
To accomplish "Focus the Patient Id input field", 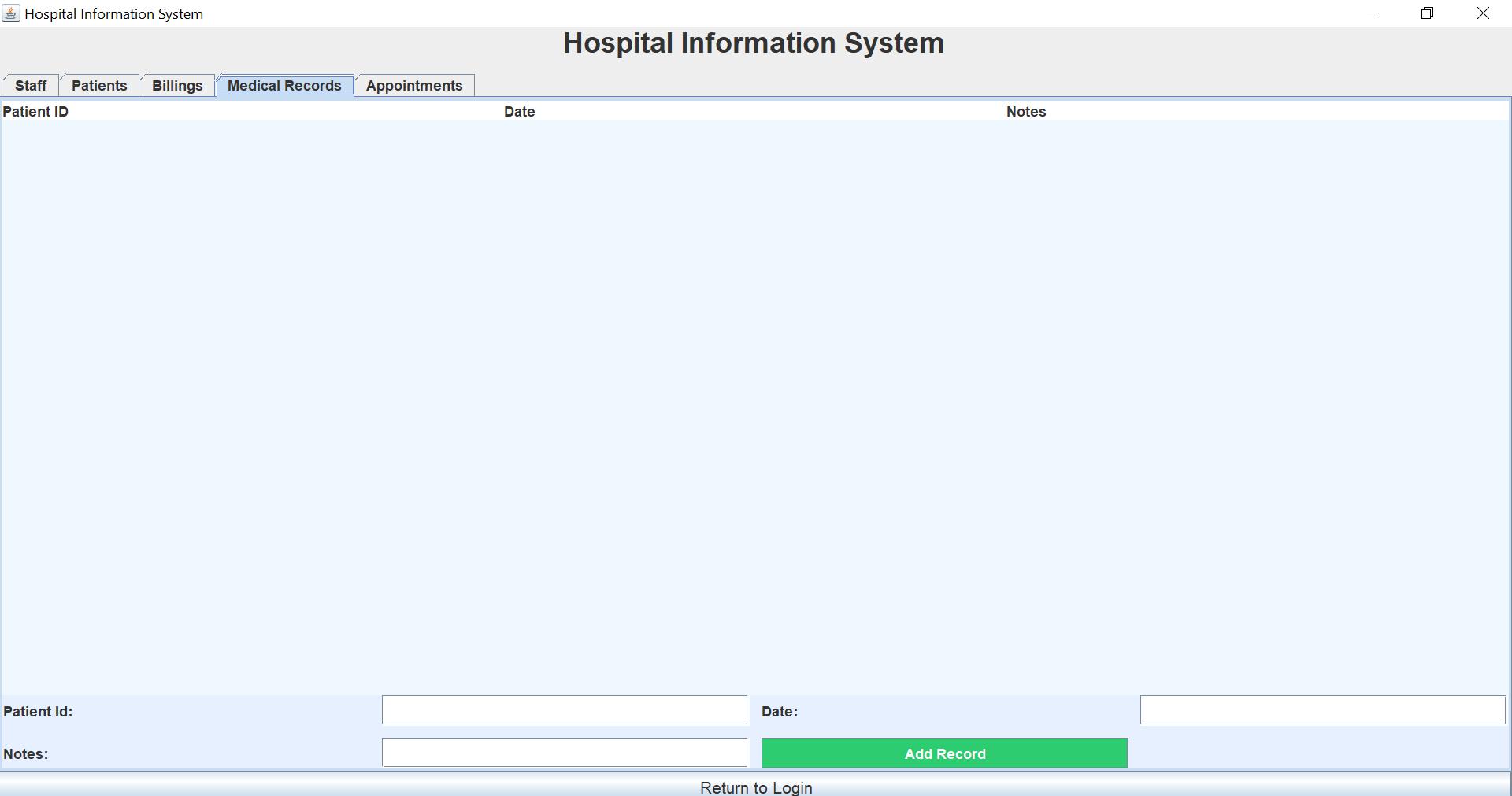I will point(565,710).
